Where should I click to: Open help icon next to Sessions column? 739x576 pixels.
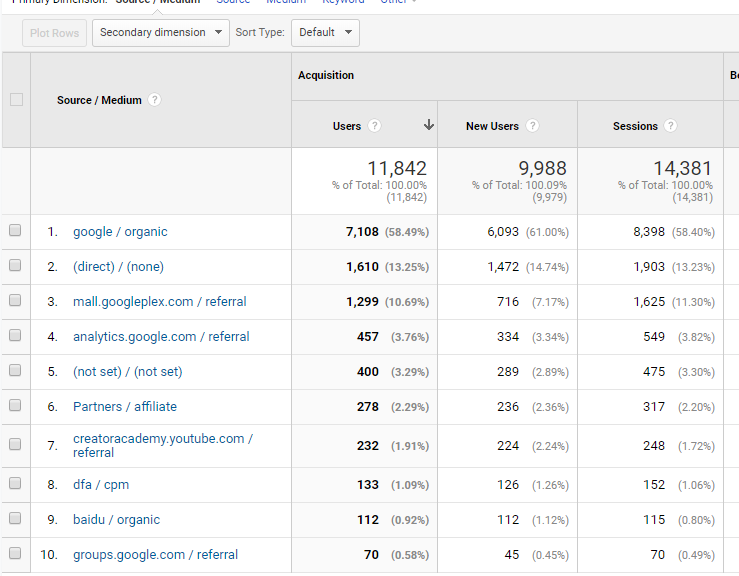pos(670,126)
